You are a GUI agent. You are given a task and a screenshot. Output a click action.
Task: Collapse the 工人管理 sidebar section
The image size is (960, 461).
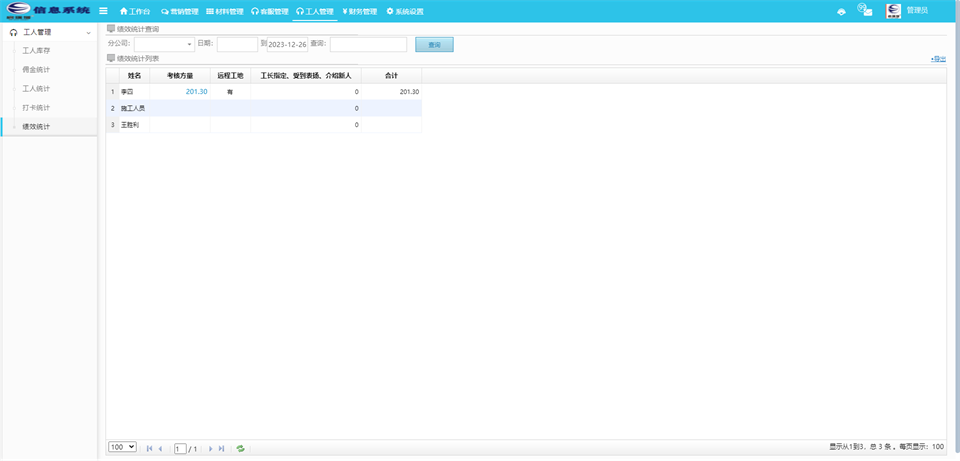pyautogui.click(x=88, y=33)
